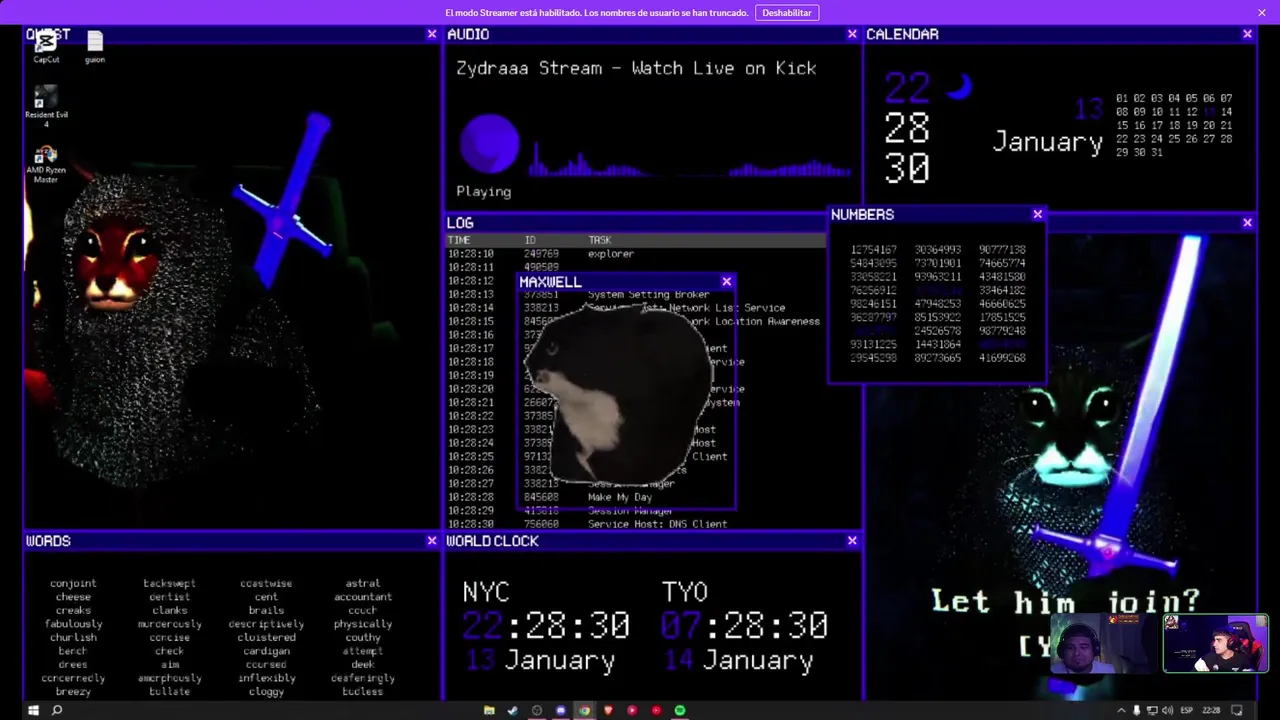1280x720 pixels.
Task: Click the word cheese in Words panel
Action: point(73,597)
